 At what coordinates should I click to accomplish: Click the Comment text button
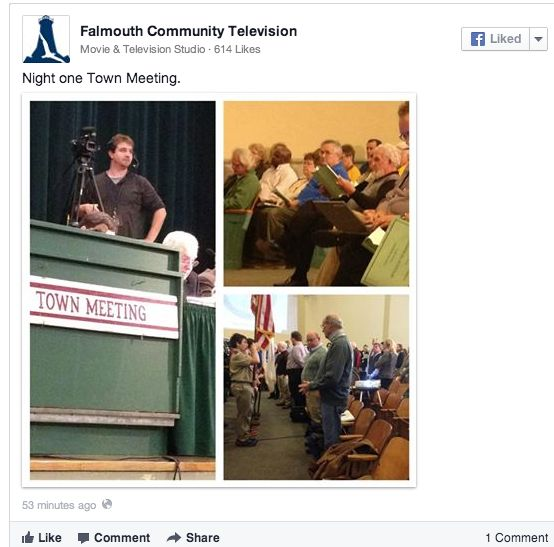click(122, 538)
